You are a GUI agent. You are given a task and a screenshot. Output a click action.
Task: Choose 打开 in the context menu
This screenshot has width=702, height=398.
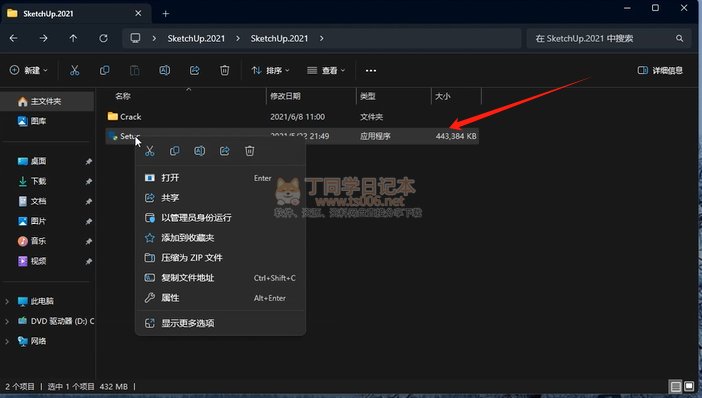[220, 178]
